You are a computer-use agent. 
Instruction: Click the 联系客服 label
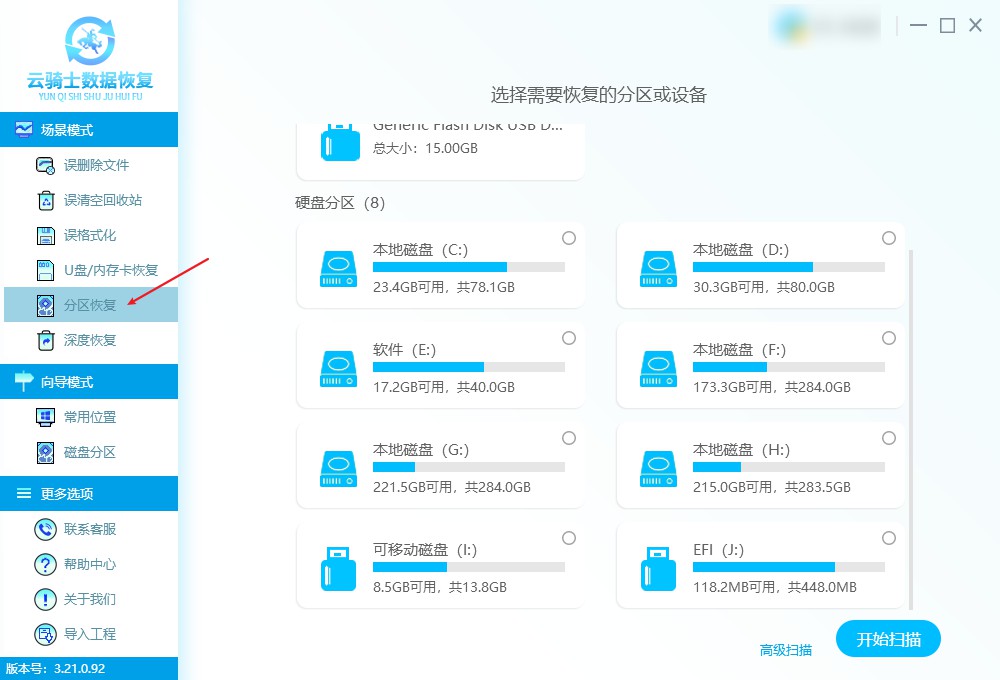90,529
